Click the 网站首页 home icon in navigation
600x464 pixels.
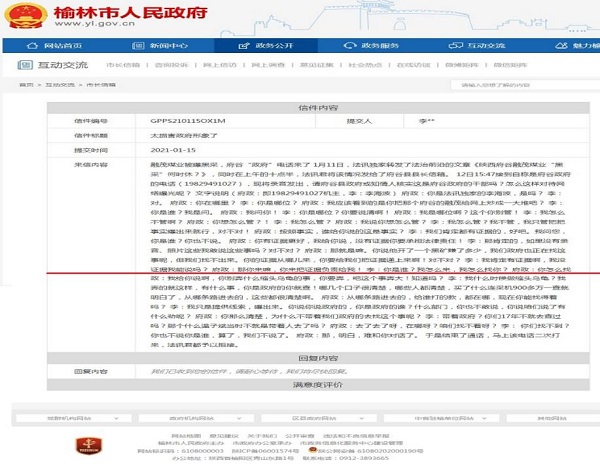click(53, 45)
